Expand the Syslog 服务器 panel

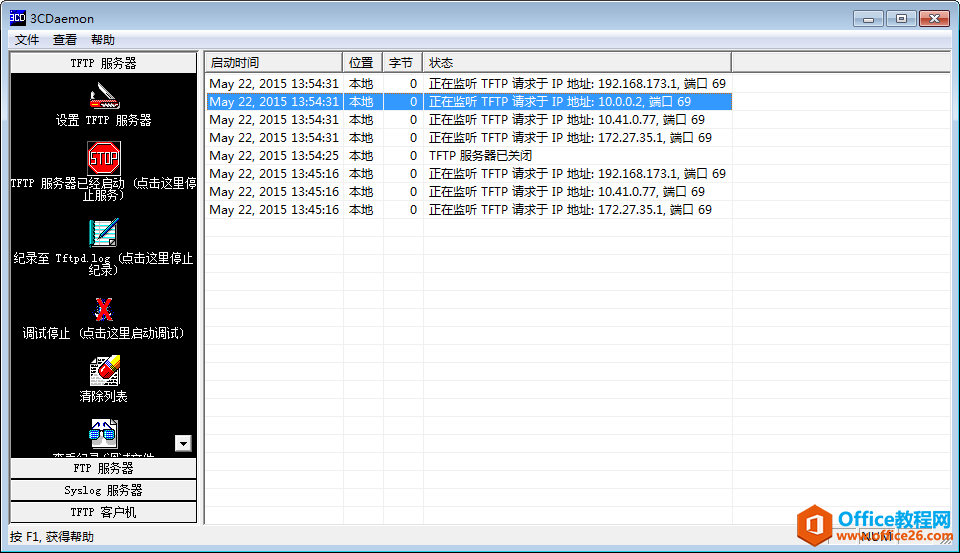coord(103,490)
